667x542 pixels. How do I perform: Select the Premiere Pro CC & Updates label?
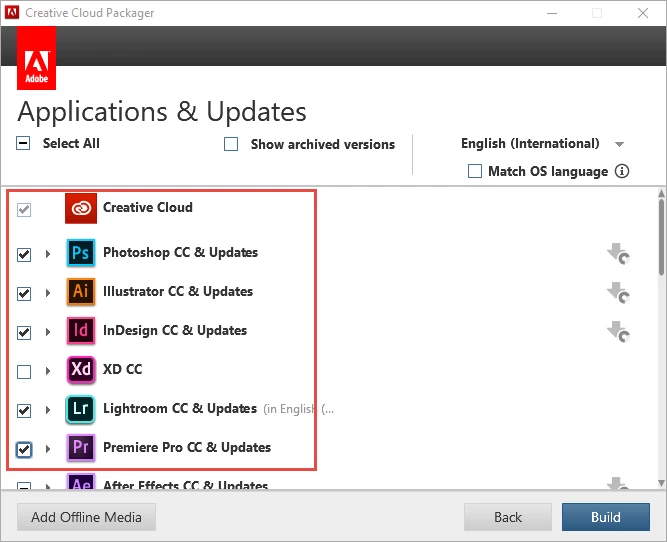click(x=187, y=447)
